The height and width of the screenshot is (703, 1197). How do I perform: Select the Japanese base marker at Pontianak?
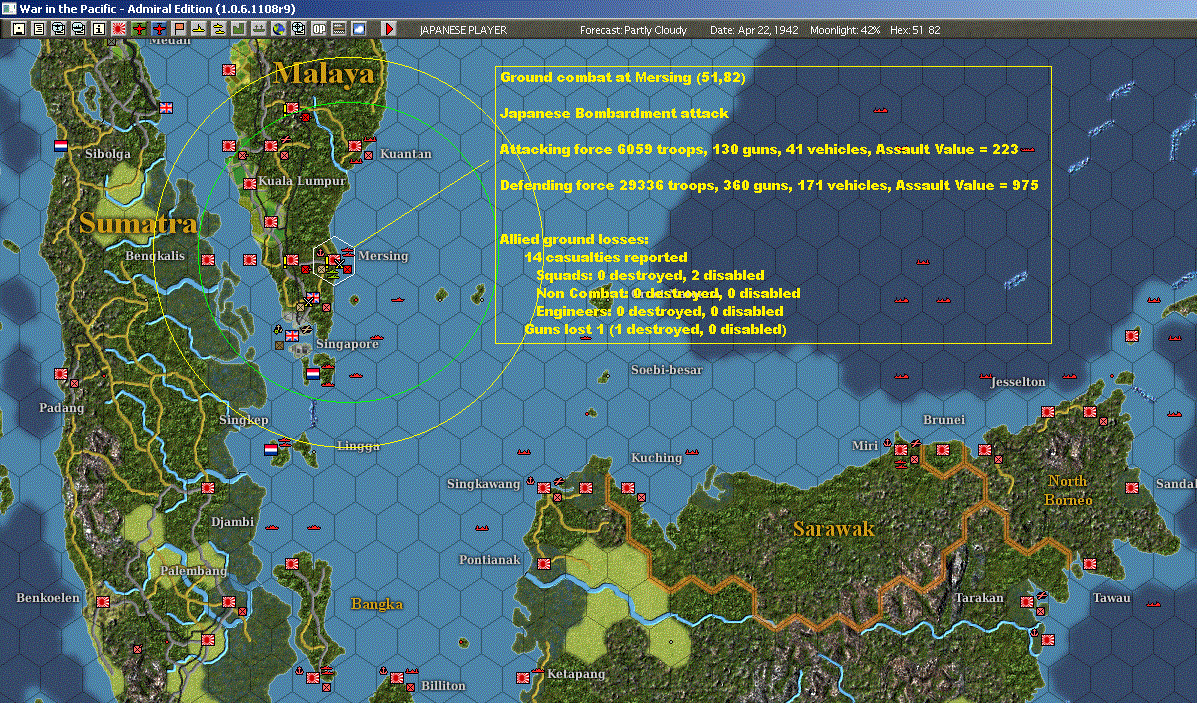(544, 564)
